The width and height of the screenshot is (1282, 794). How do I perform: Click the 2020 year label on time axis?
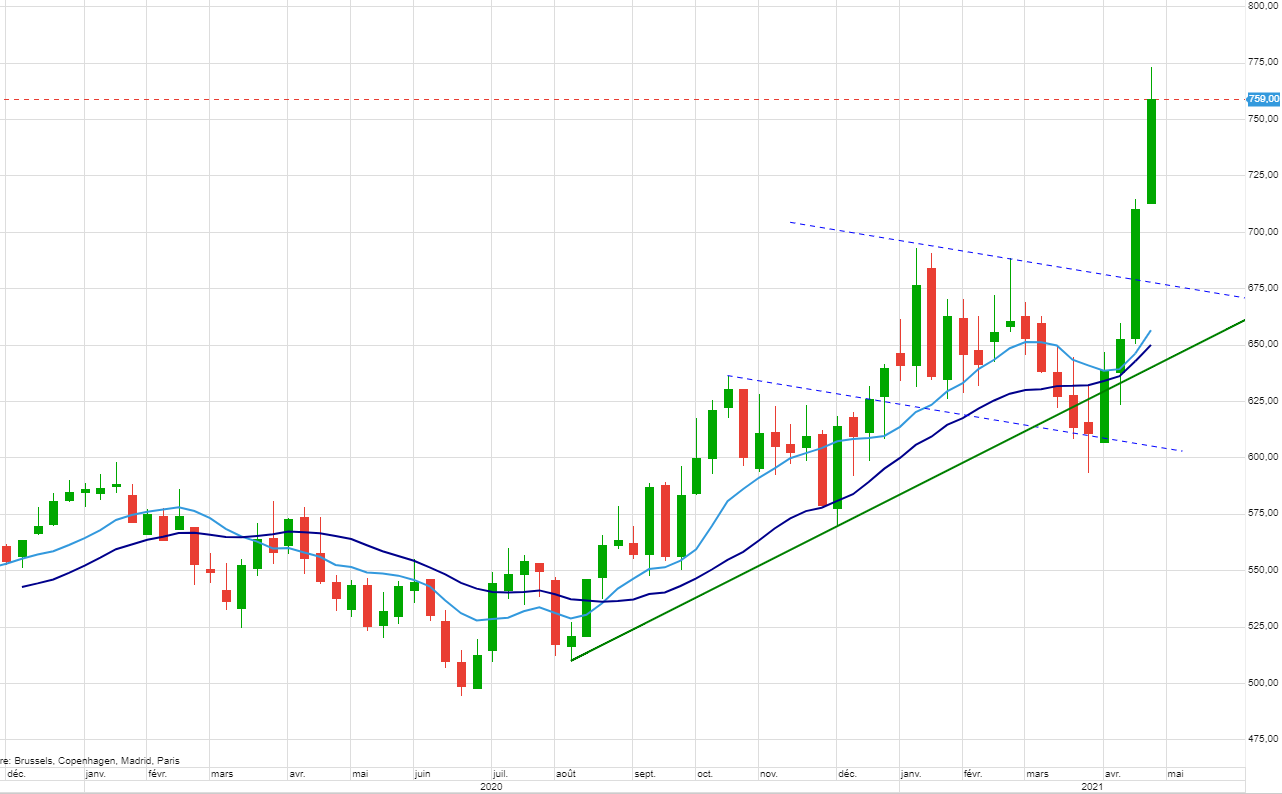(x=491, y=787)
